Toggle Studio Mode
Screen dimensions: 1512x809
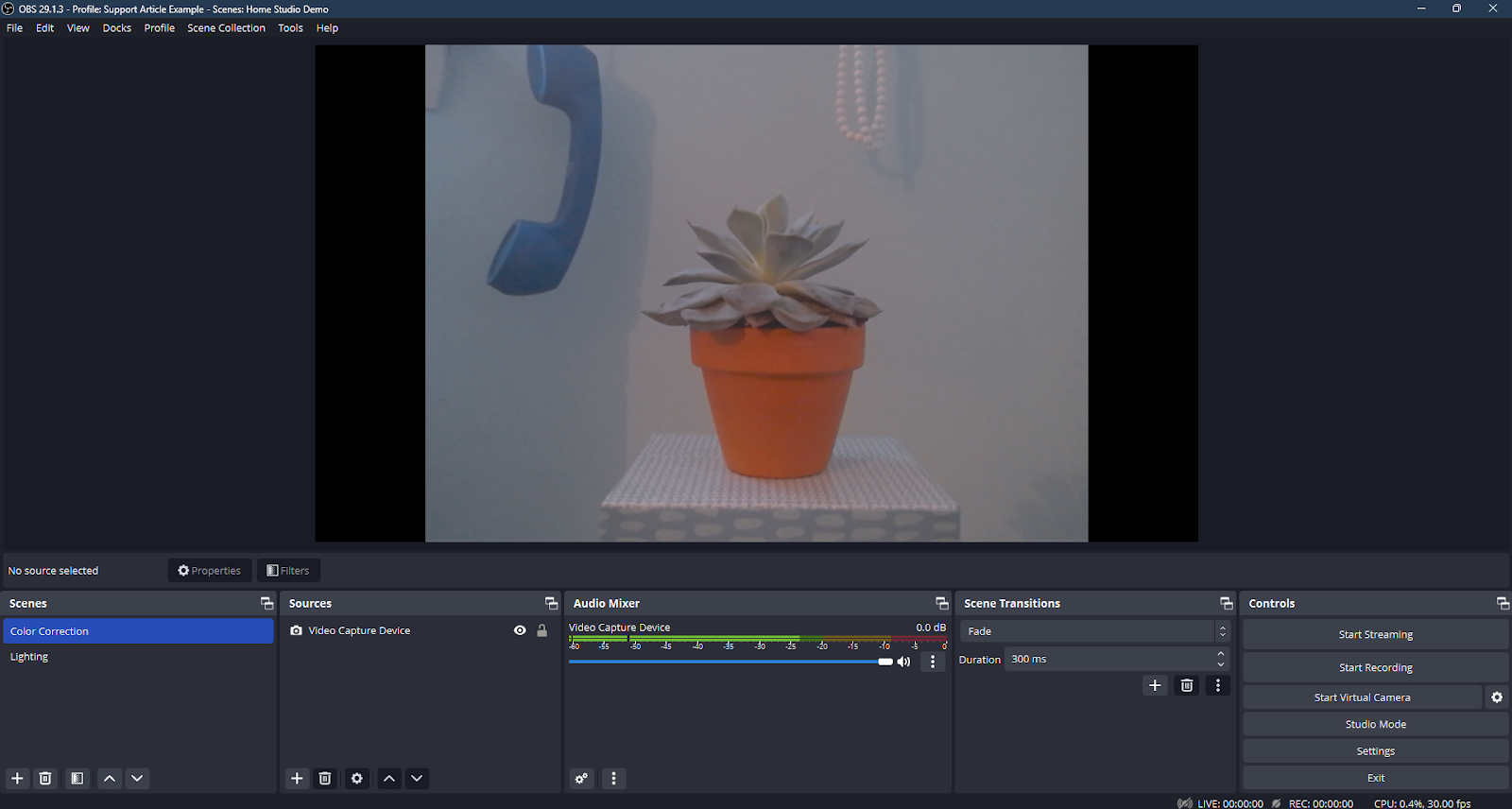(1376, 724)
